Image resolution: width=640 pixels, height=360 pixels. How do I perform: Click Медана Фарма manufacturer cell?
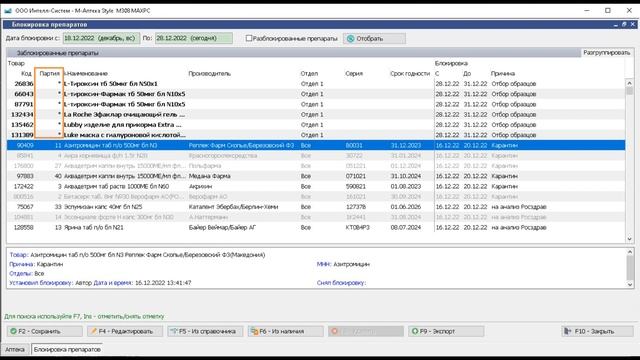coord(209,176)
